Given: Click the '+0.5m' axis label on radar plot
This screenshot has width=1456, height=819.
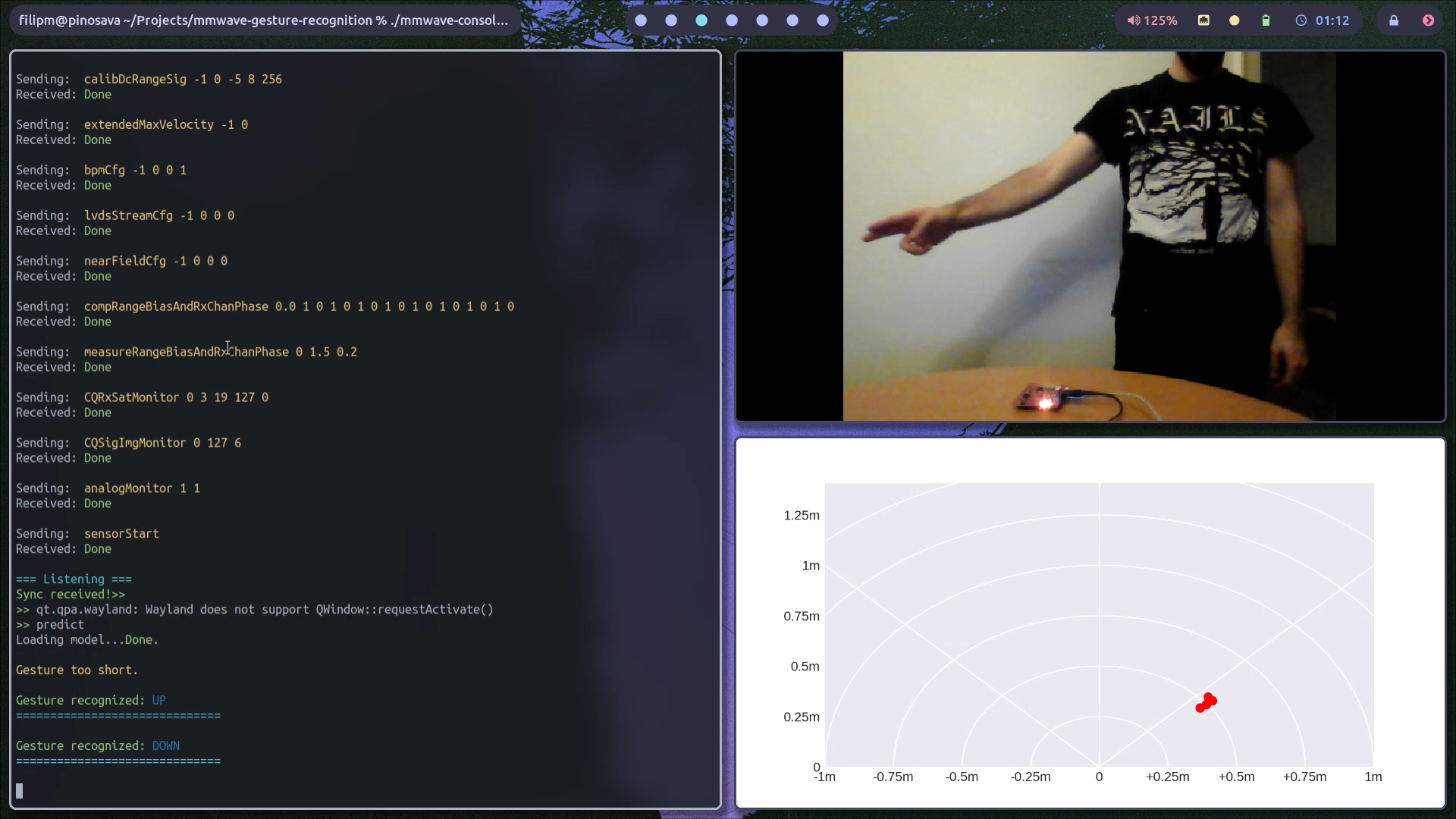Looking at the screenshot, I should tap(1236, 777).
